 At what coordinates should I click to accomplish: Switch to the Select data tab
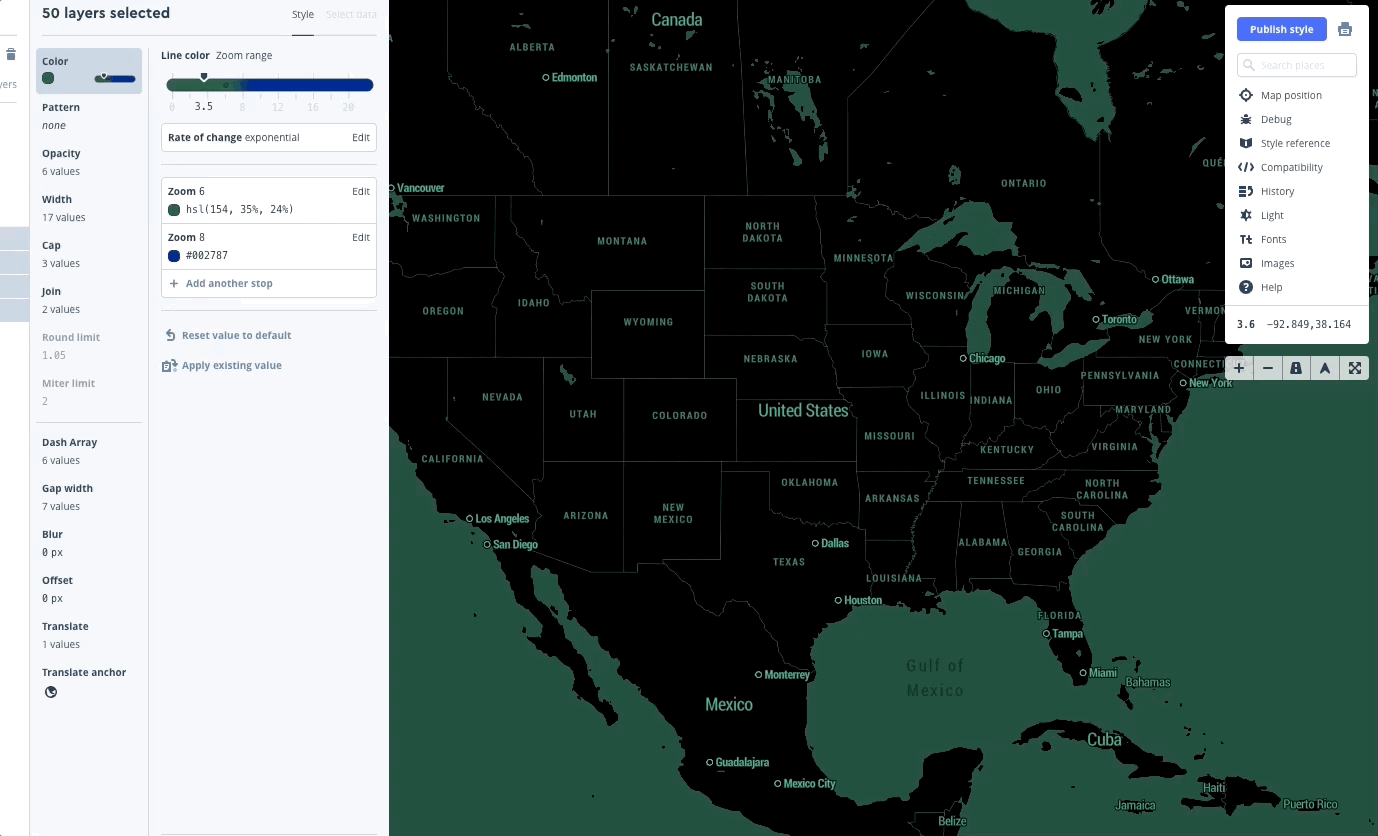pyautogui.click(x=352, y=15)
